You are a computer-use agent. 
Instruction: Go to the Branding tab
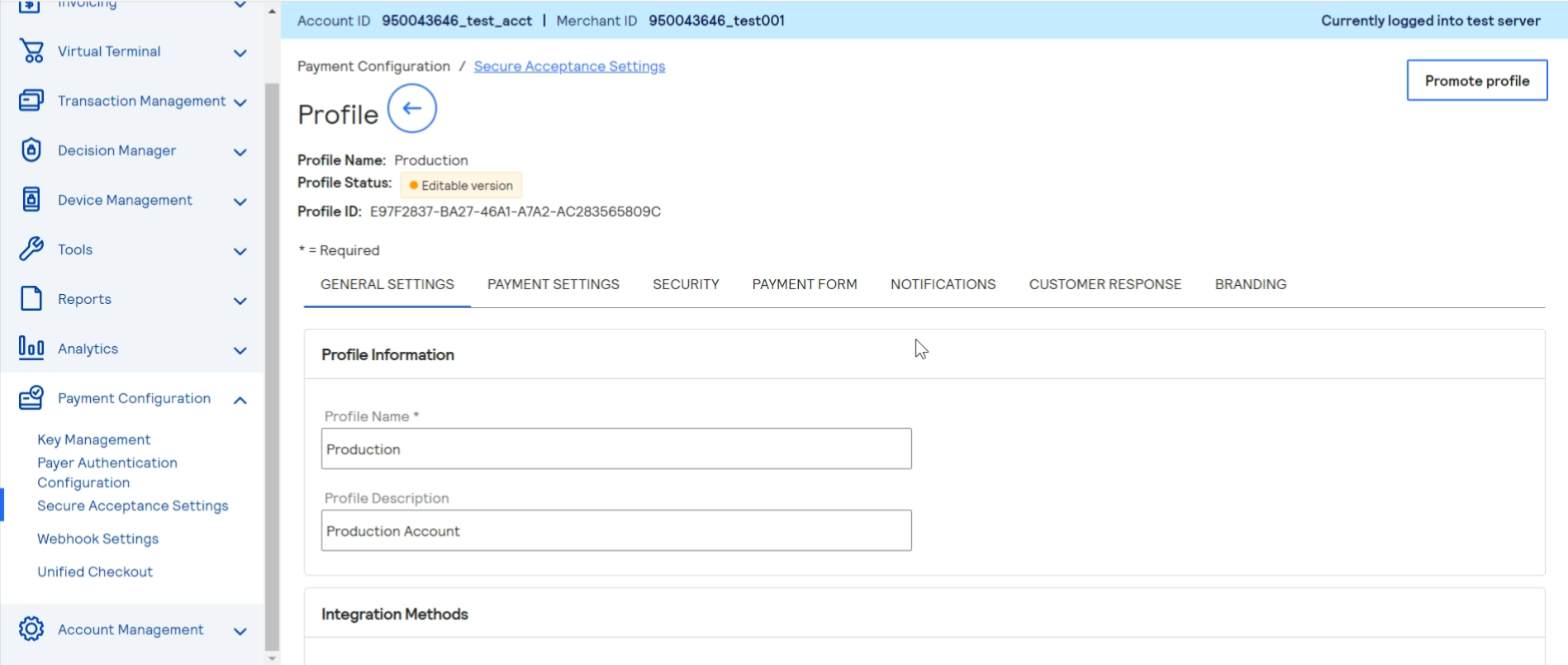tap(1250, 284)
